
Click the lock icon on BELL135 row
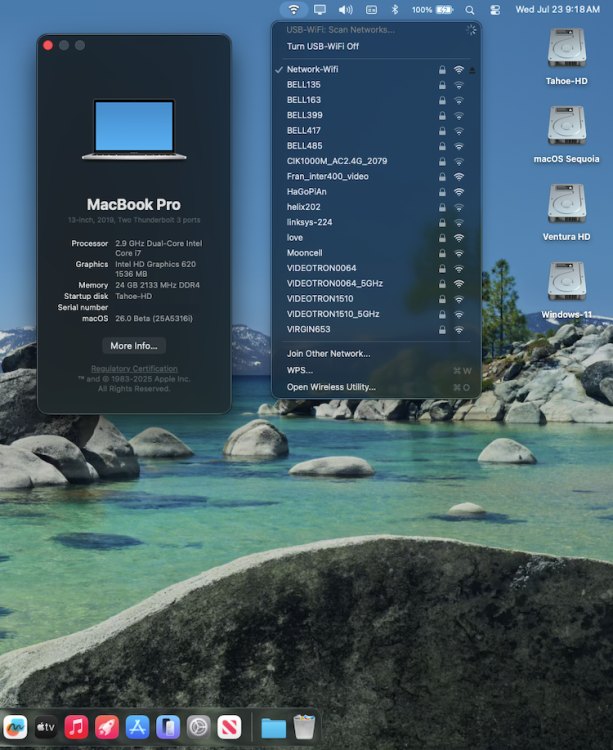[442, 85]
